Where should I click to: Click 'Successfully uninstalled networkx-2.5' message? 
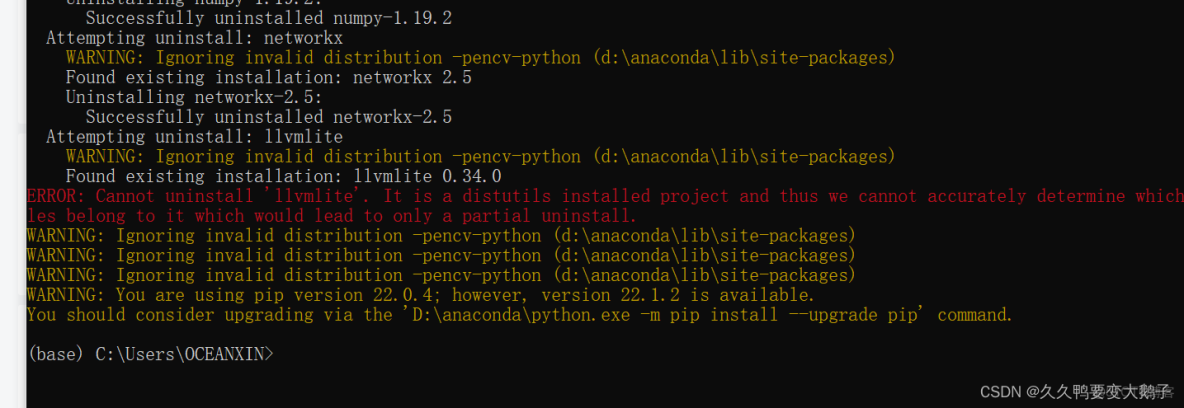pos(268,117)
